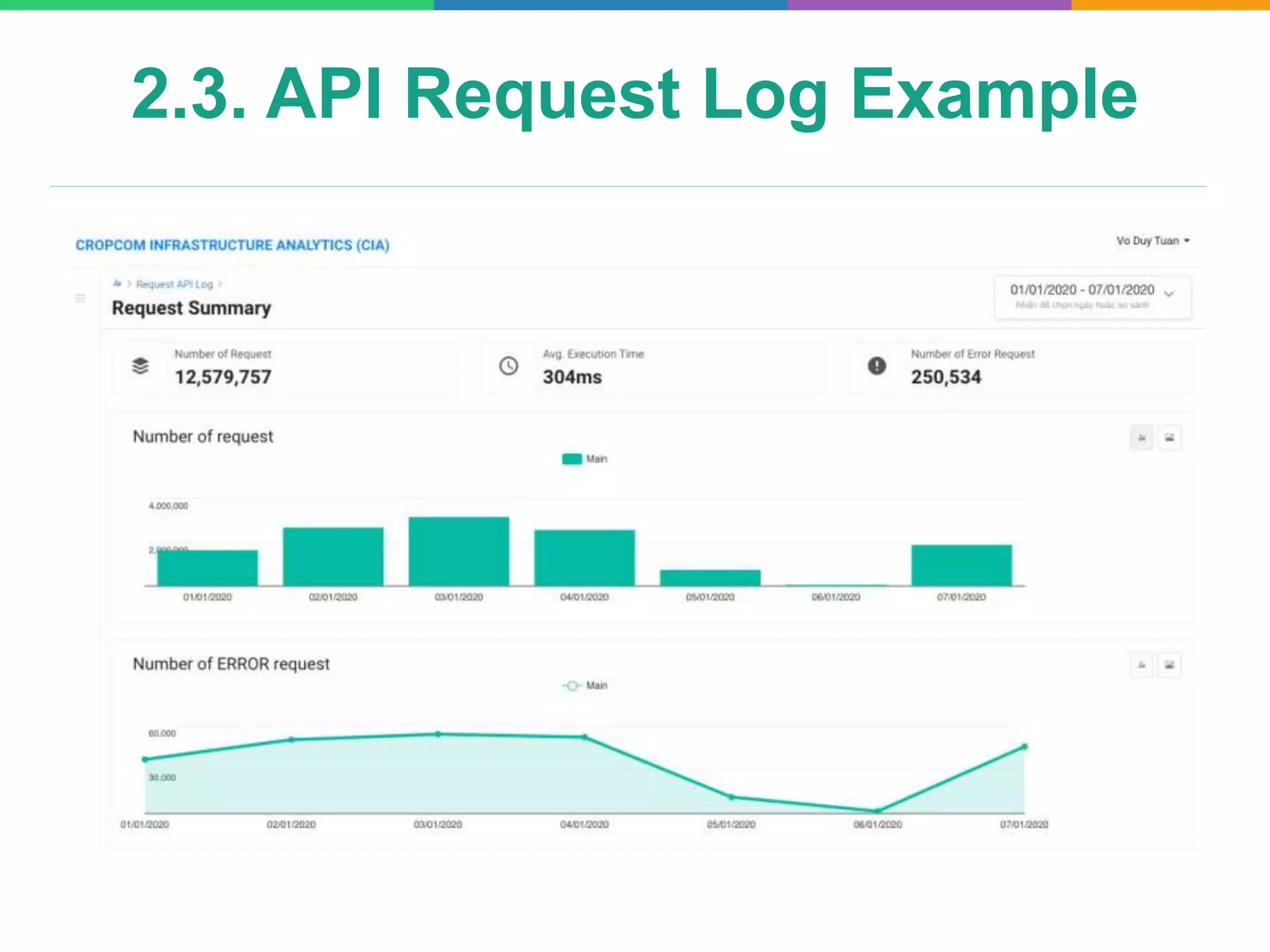This screenshot has height=952, width=1270.
Task: Save Number of ERROR request chart as image
Action: point(1170,665)
